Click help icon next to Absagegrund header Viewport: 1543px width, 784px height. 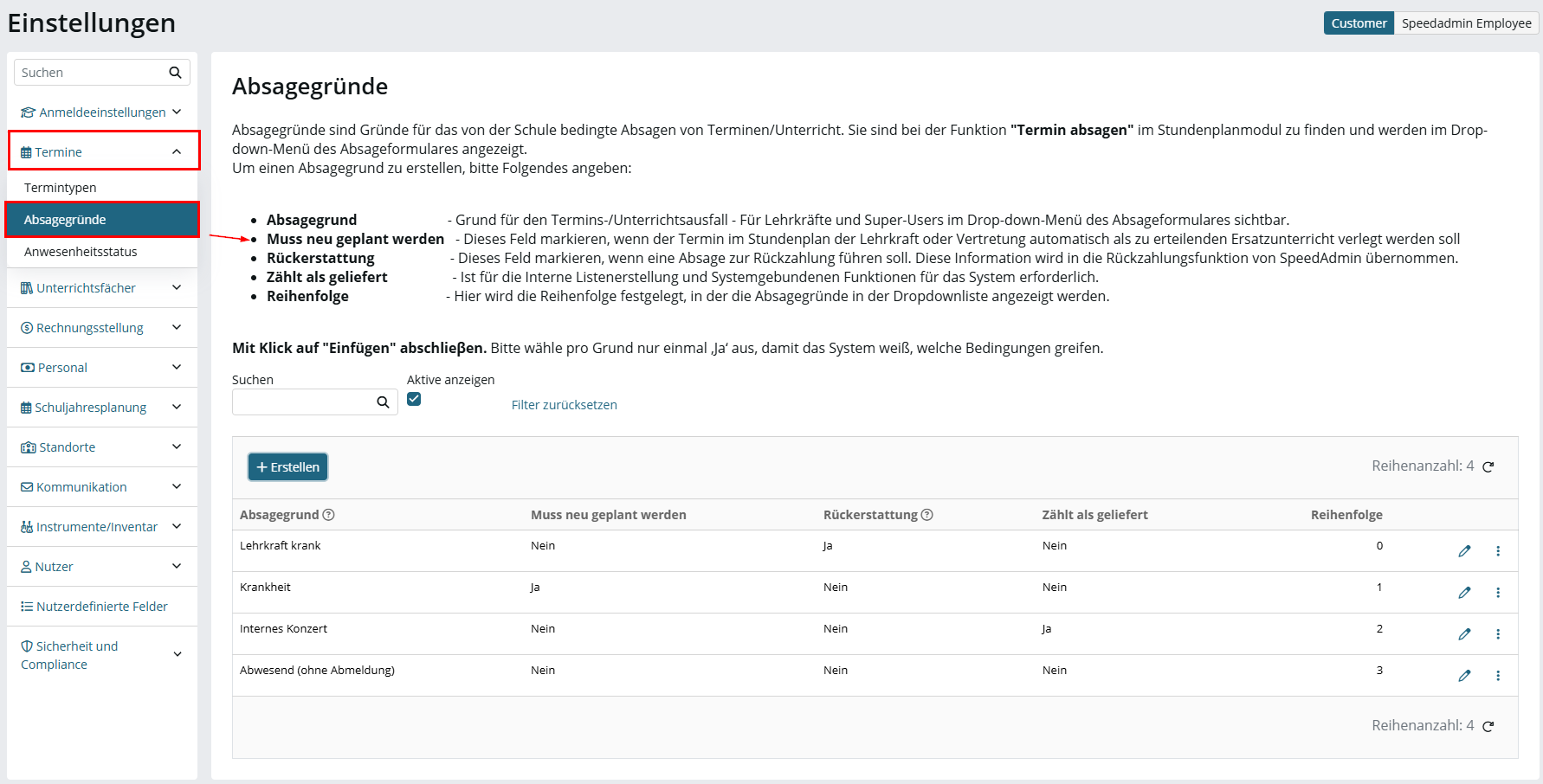pos(329,515)
